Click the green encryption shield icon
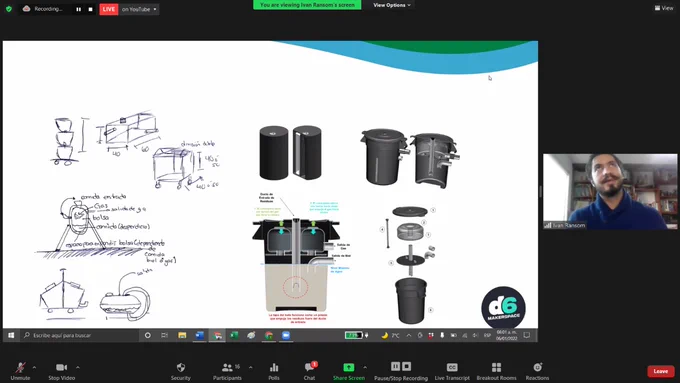 (9, 9)
